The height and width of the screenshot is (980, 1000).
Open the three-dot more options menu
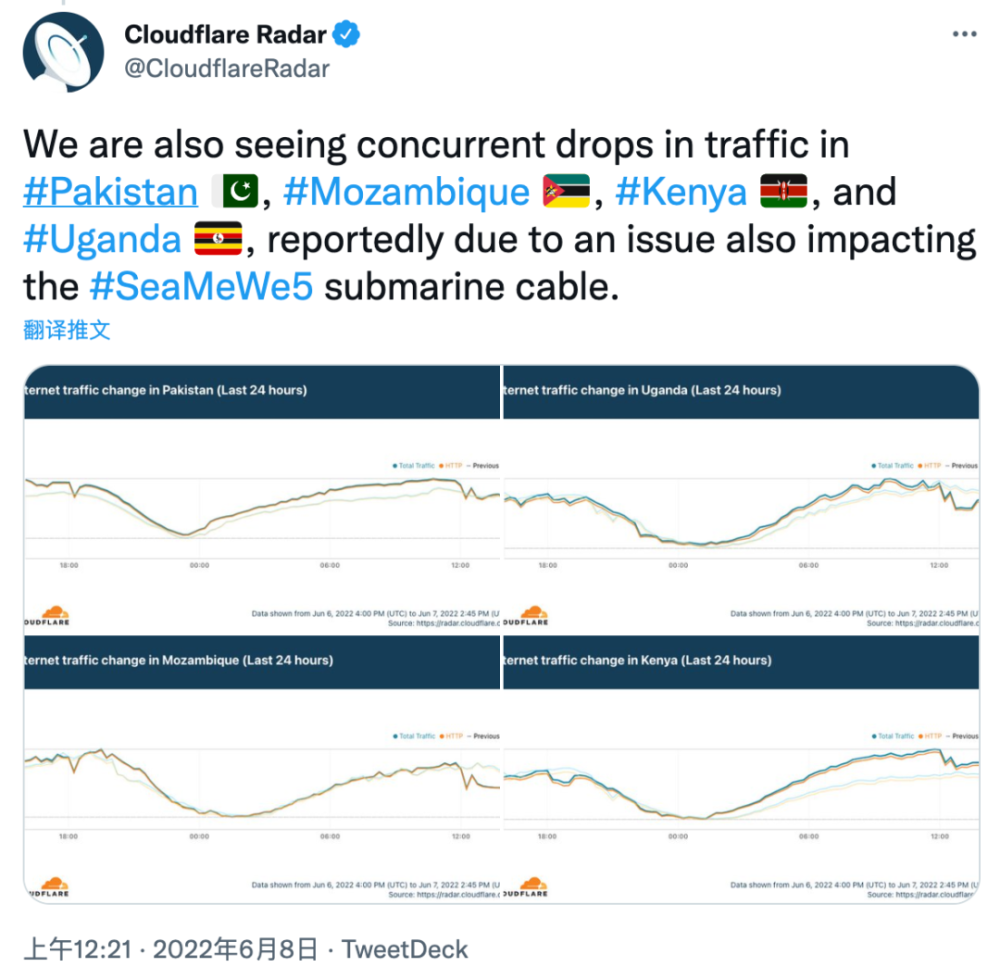point(963,35)
